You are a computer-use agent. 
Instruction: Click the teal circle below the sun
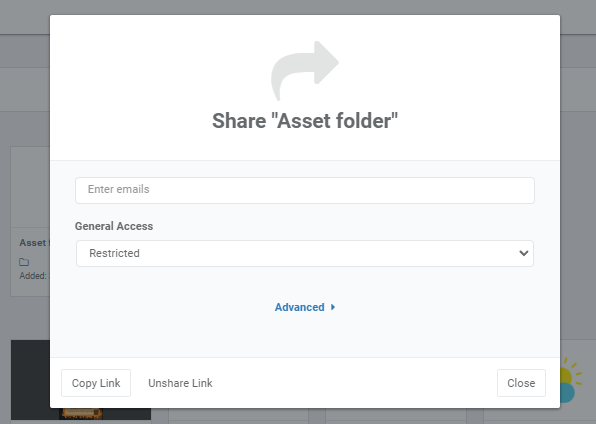click(x=567, y=393)
